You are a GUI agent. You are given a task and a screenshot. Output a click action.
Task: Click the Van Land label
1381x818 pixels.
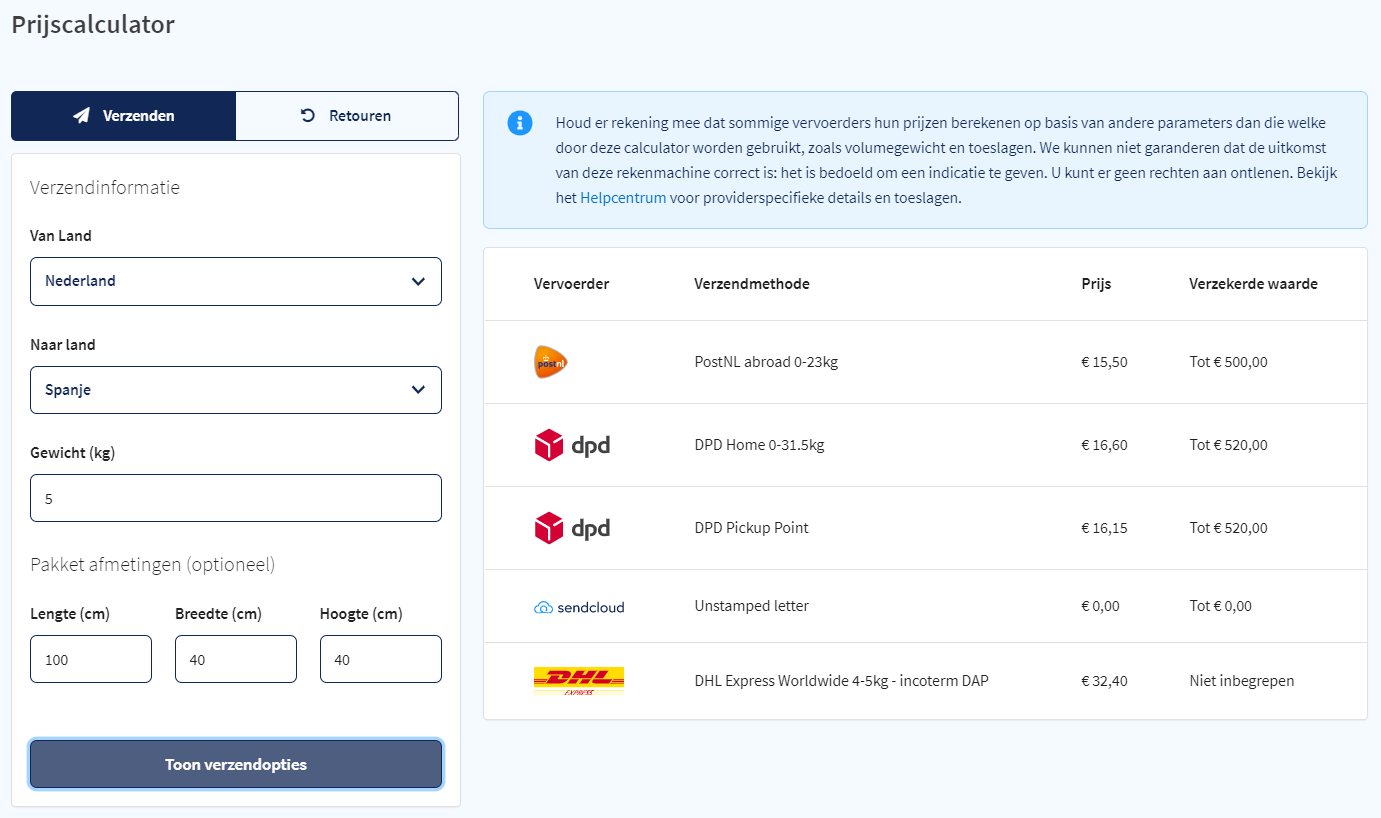[x=61, y=236]
